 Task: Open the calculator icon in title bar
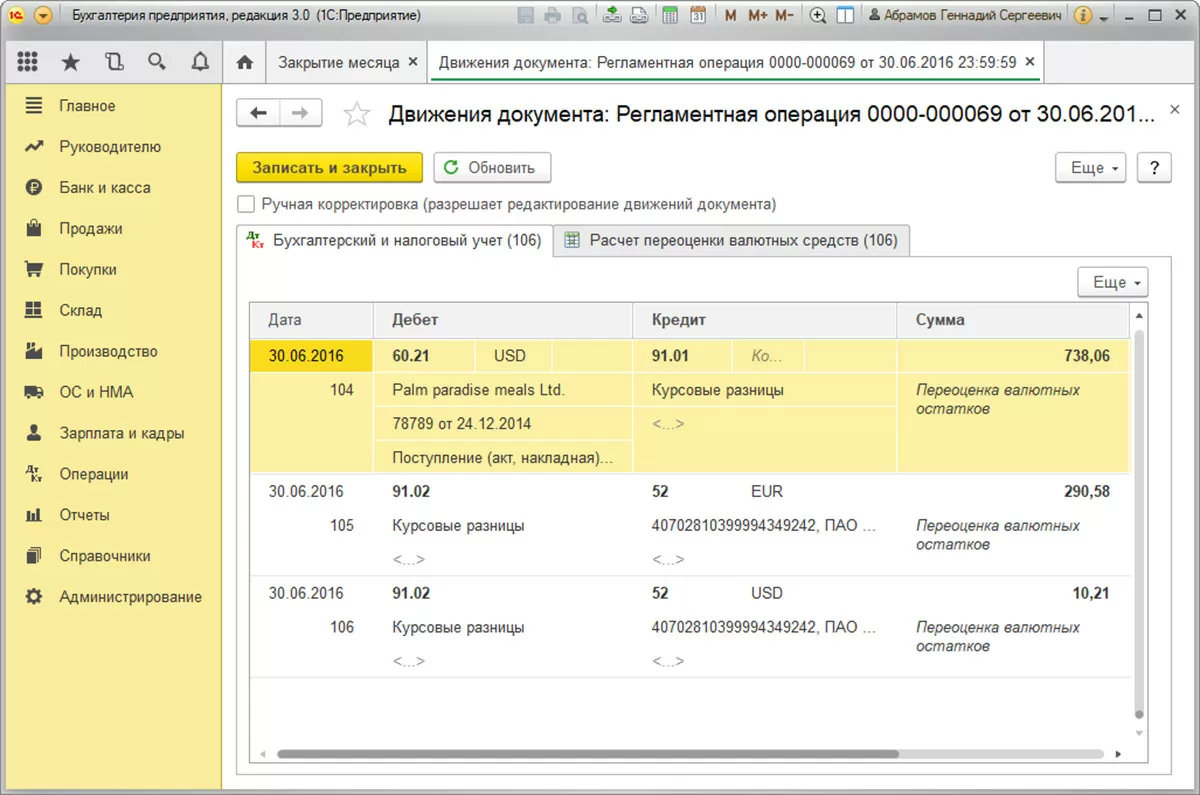point(670,16)
